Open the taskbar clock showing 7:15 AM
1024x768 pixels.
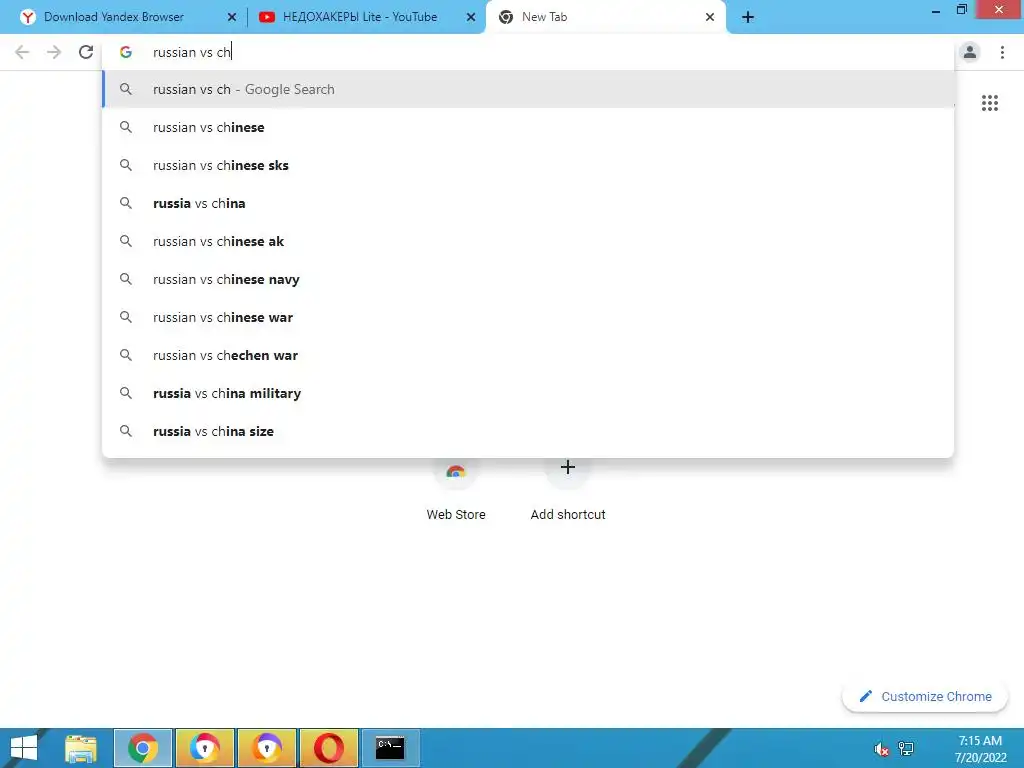pyautogui.click(x=980, y=749)
